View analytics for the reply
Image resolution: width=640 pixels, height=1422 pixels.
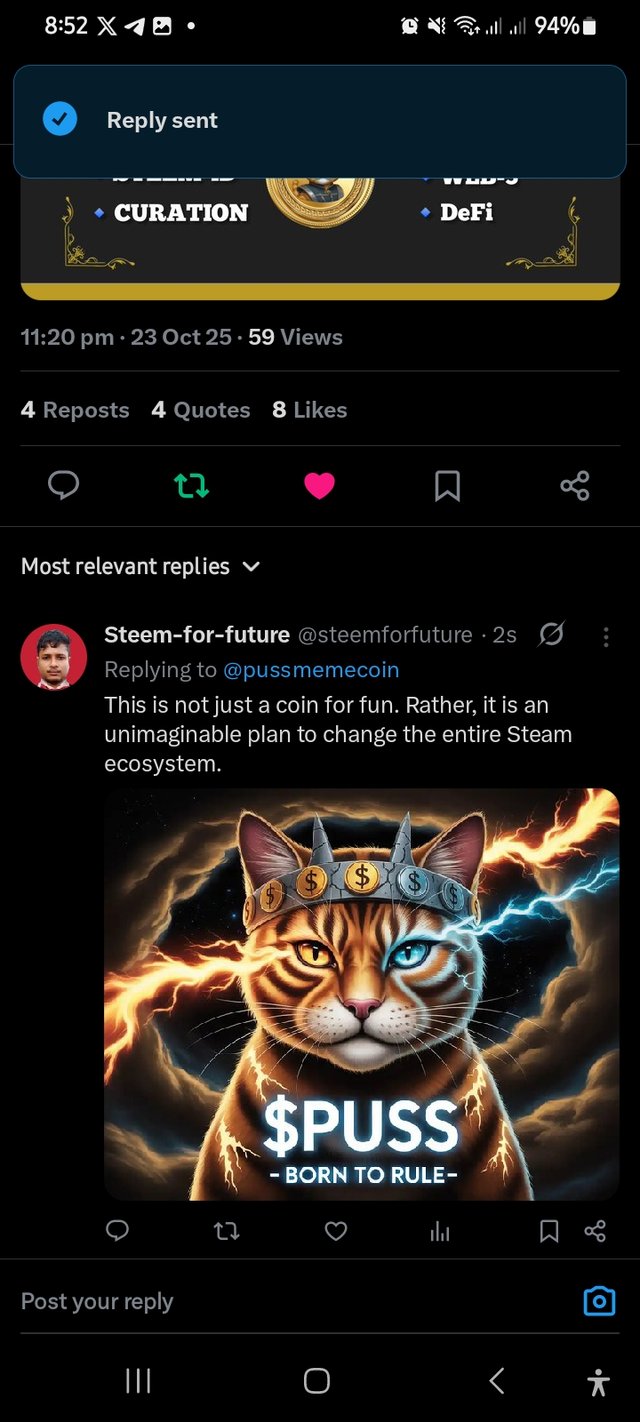(x=440, y=1231)
